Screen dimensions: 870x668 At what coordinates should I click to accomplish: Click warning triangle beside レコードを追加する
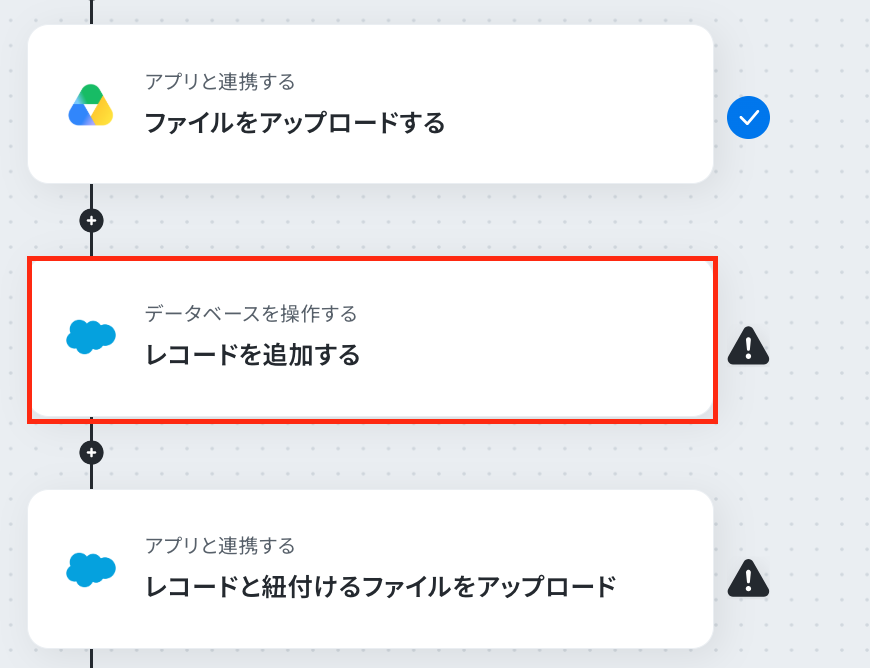748,346
